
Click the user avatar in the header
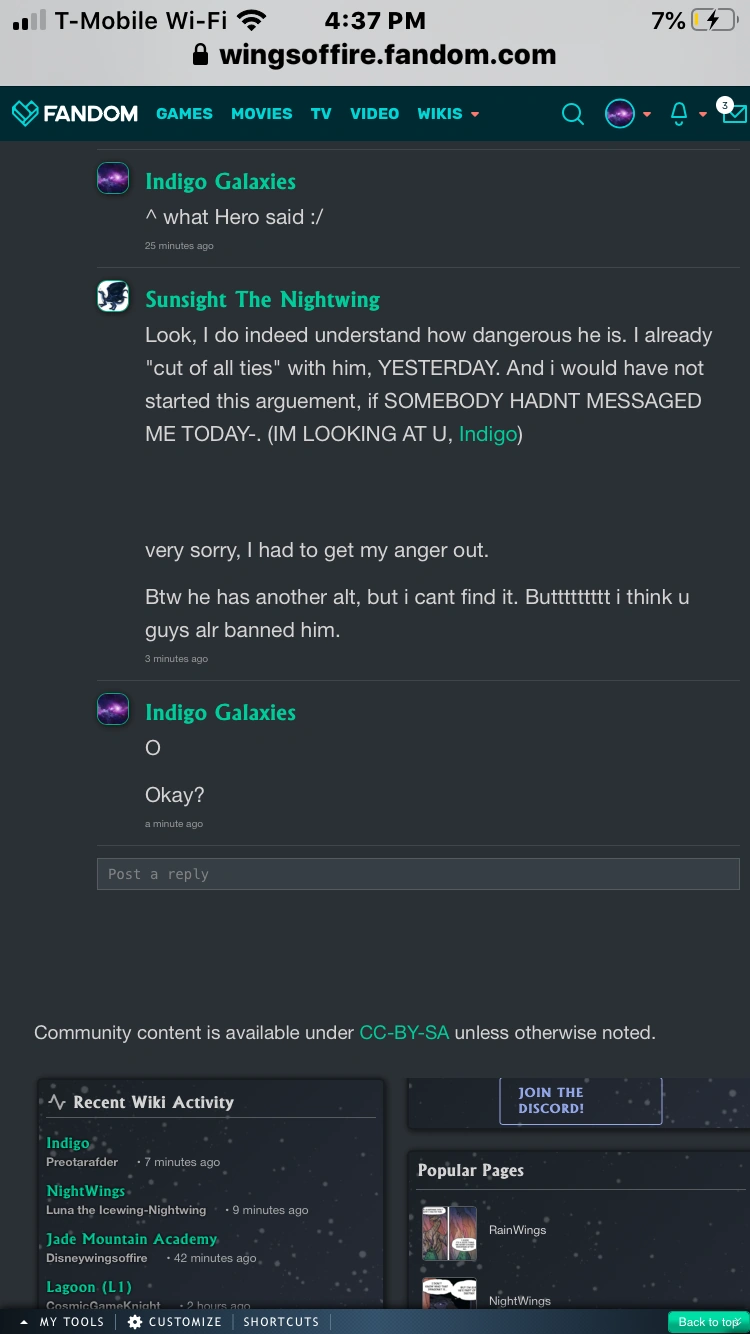pyautogui.click(x=620, y=114)
